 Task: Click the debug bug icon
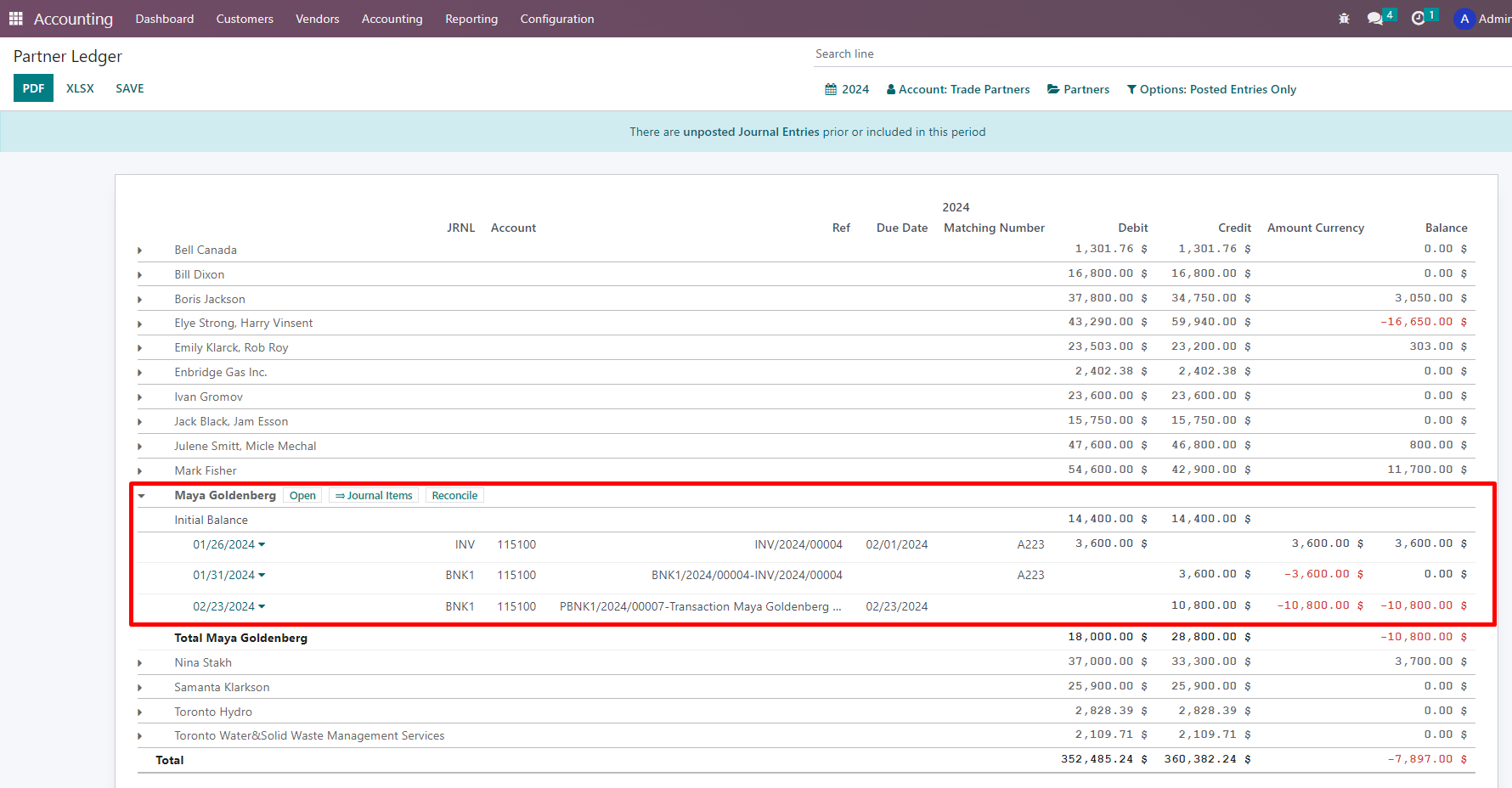[1344, 19]
